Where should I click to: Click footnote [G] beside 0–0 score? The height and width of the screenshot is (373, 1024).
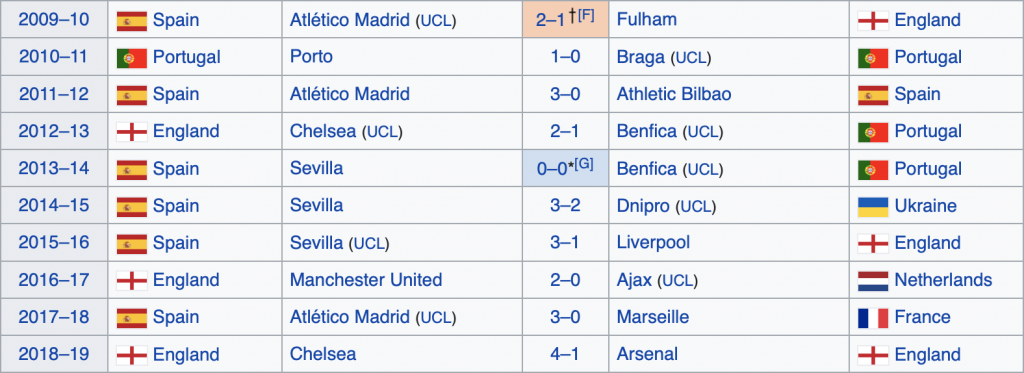(584, 164)
